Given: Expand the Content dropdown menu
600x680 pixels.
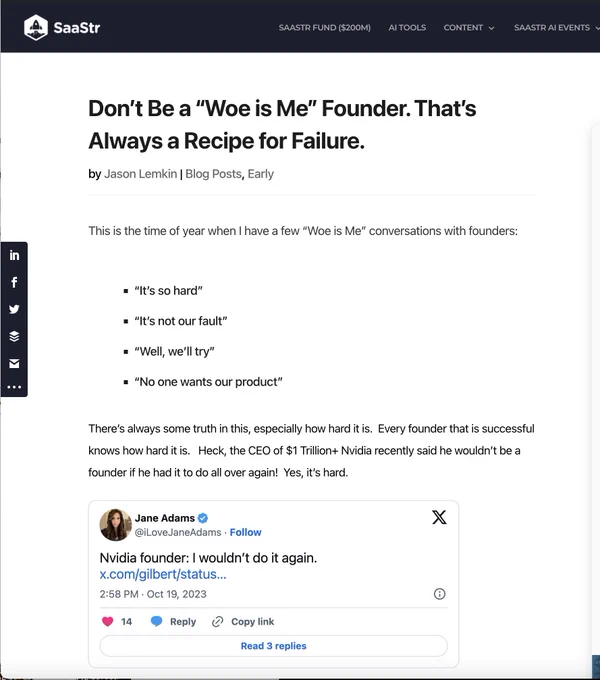Looking at the screenshot, I should click(468, 27).
